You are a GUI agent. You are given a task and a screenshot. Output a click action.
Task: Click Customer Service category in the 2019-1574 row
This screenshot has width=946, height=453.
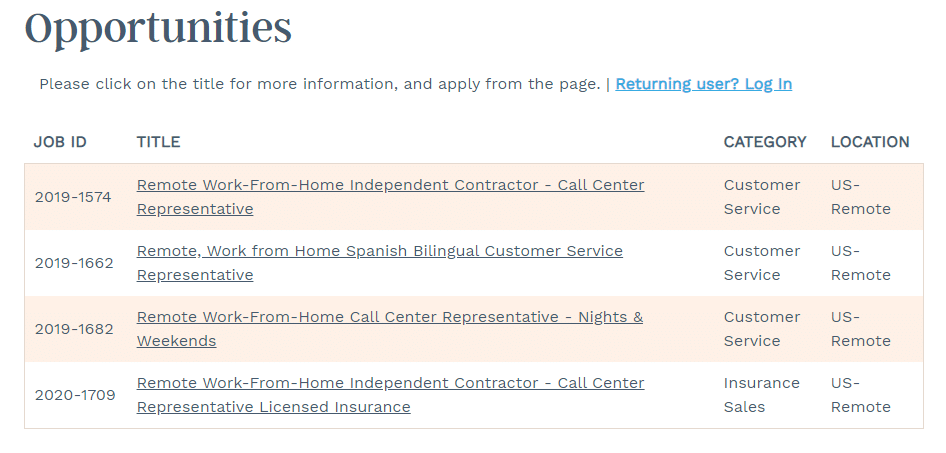pyautogui.click(x=761, y=197)
